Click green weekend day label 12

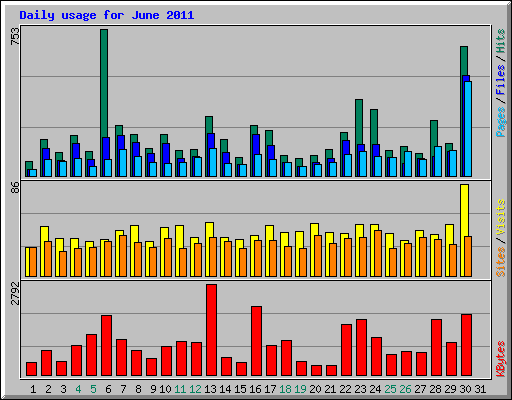(x=195, y=389)
